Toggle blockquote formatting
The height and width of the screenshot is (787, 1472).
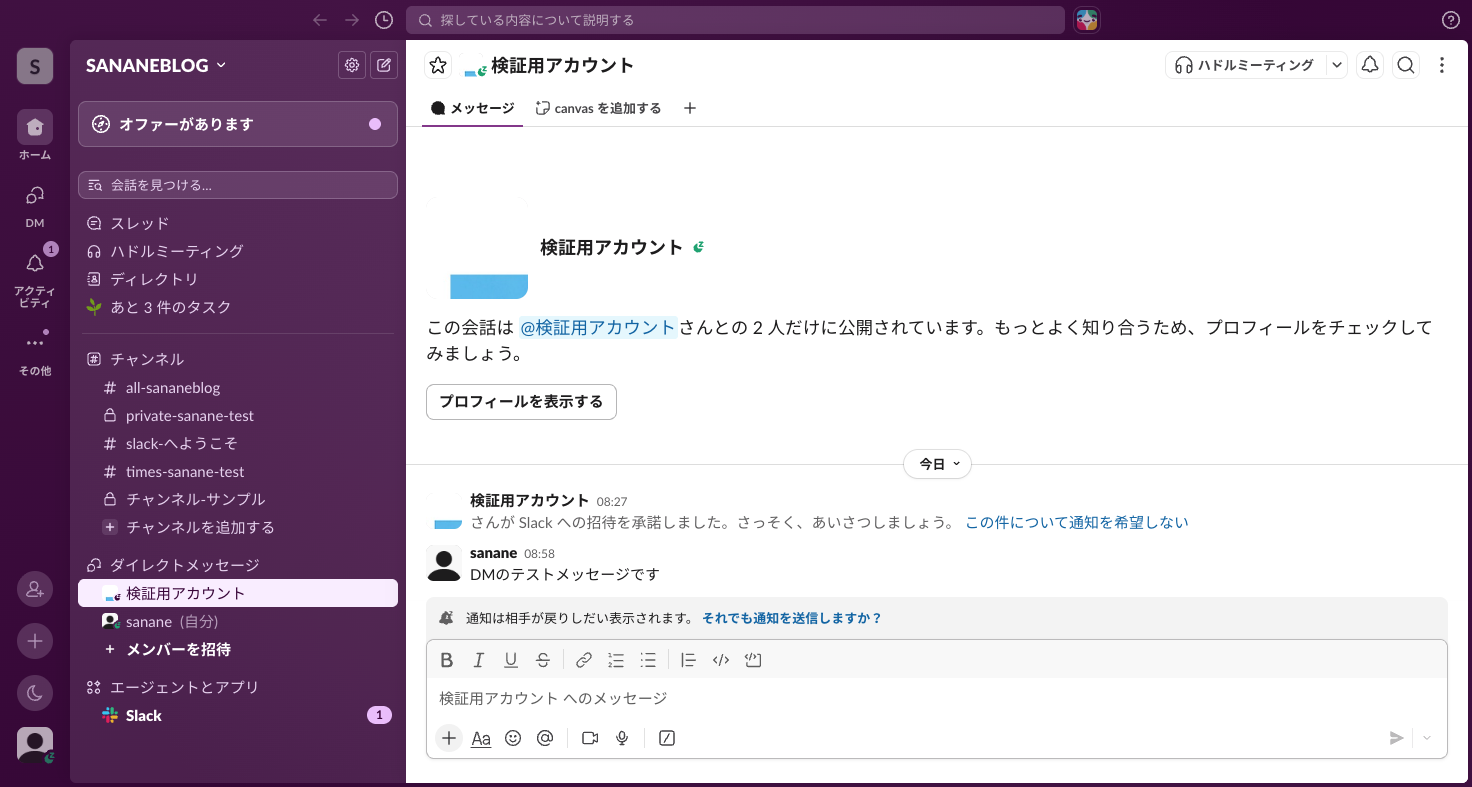pyautogui.click(x=688, y=660)
